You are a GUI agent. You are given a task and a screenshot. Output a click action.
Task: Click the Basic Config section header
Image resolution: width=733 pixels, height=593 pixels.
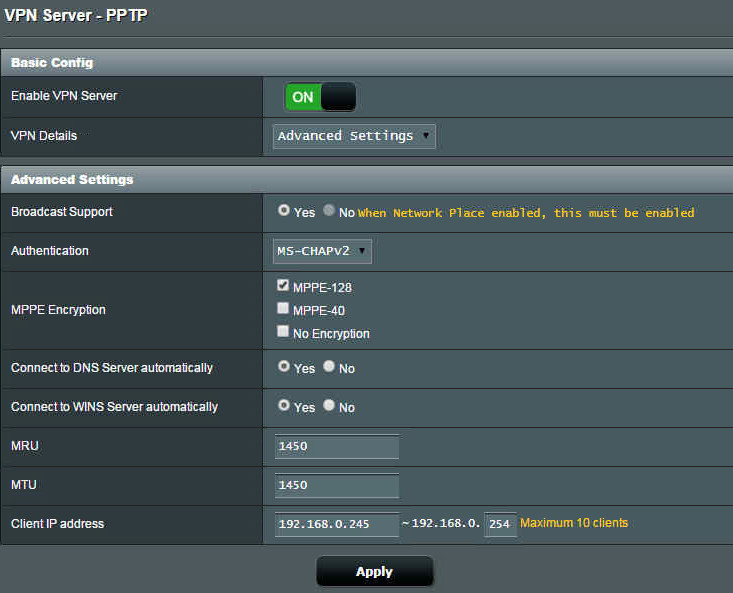367,63
